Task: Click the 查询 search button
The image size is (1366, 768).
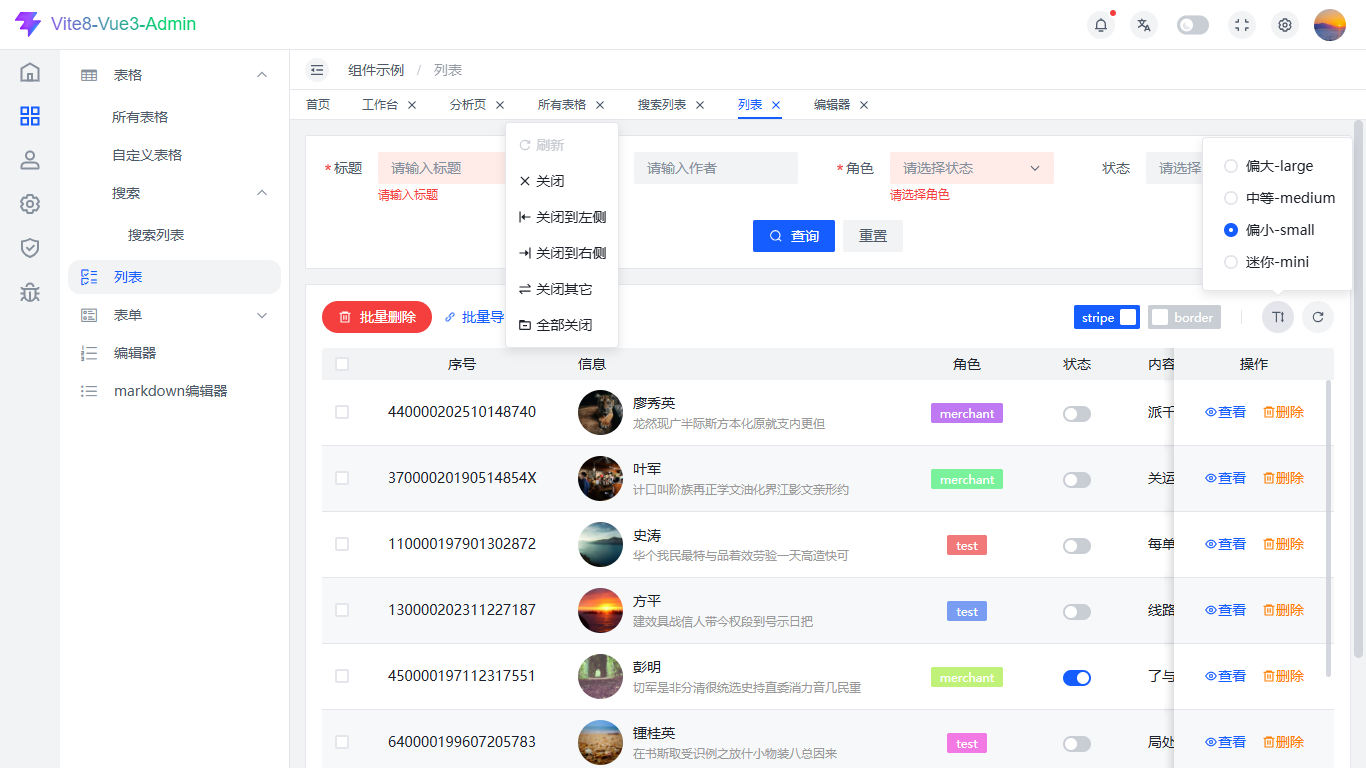Action: pos(794,236)
